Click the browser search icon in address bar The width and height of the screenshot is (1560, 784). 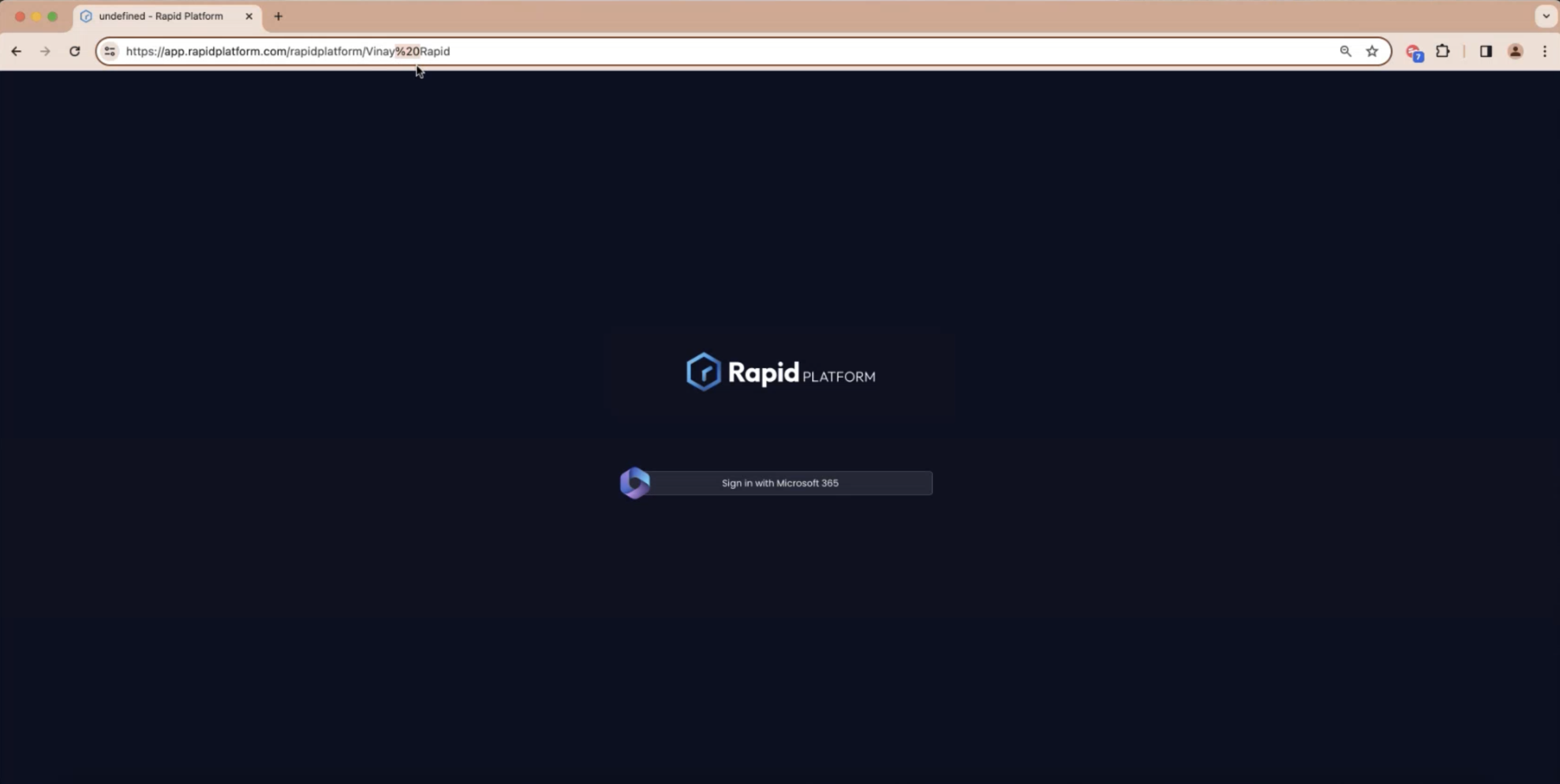pos(1346,51)
